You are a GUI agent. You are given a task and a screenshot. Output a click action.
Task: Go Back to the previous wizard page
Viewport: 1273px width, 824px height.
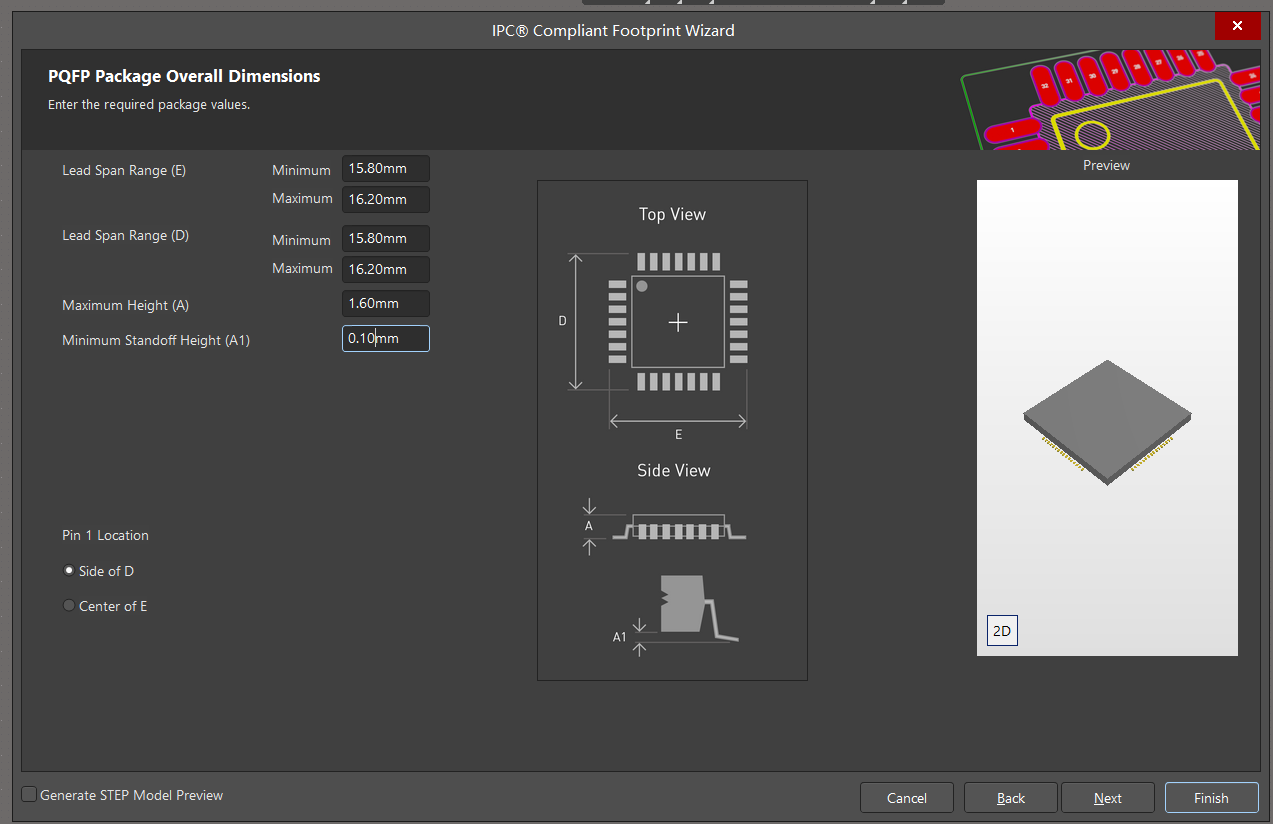pyautogui.click(x=1011, y=797)
